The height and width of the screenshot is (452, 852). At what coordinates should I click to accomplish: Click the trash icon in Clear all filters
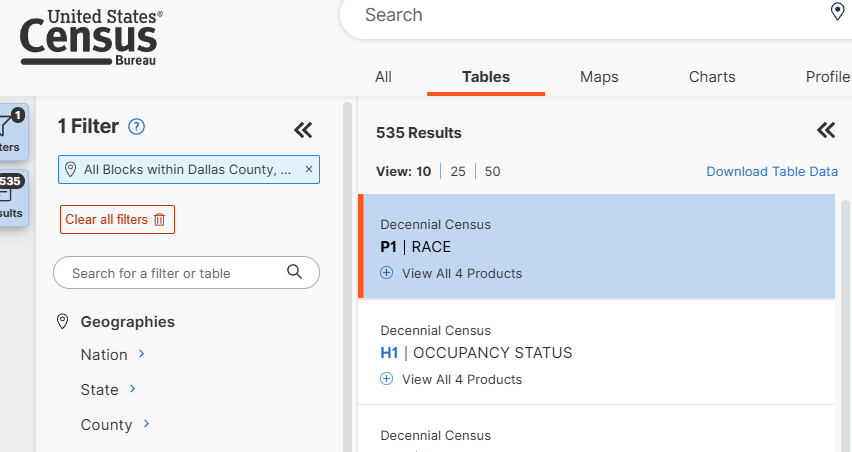click(159, 219)
